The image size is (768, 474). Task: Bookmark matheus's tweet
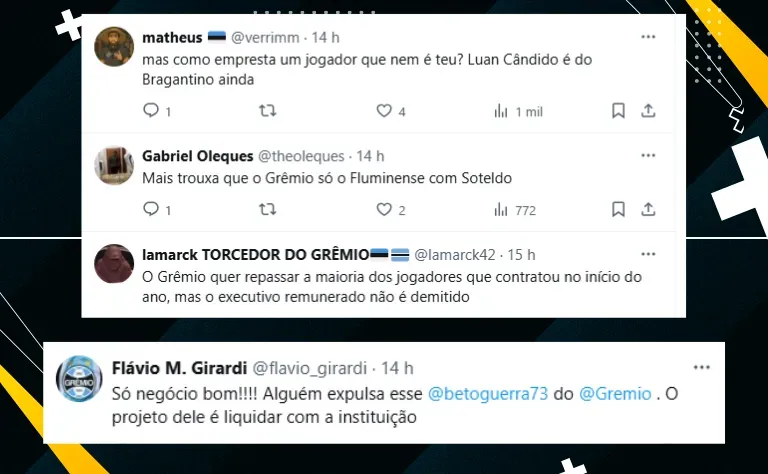coord(618,111)
